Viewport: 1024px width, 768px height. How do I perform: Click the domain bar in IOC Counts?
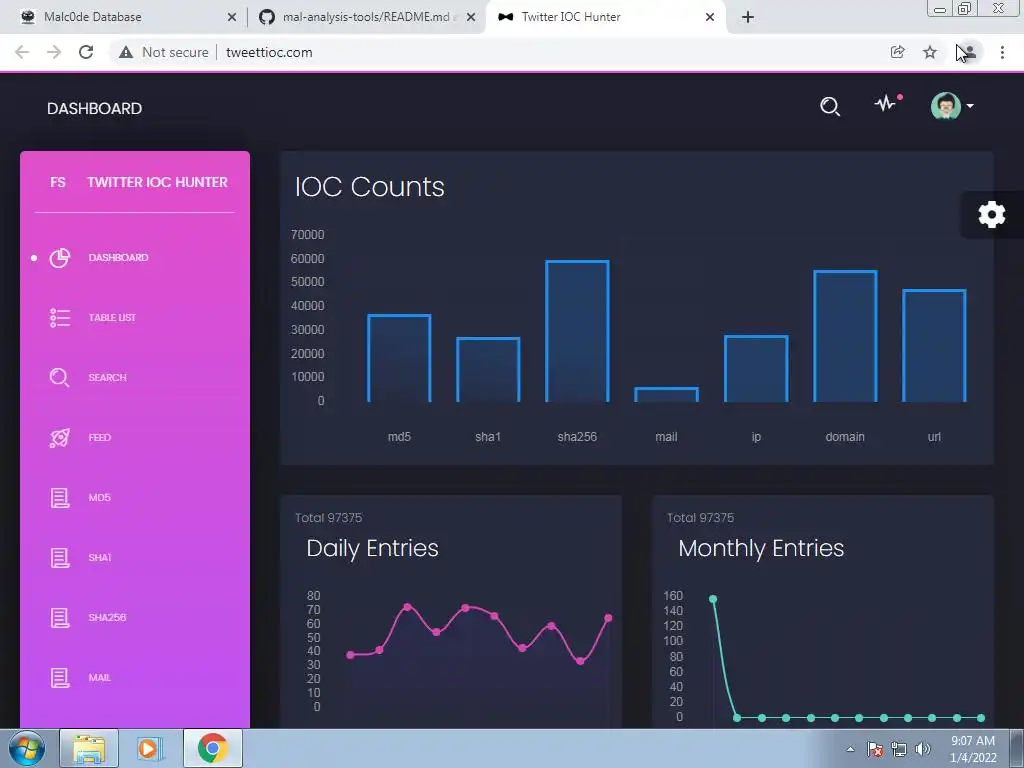[845, 336]
